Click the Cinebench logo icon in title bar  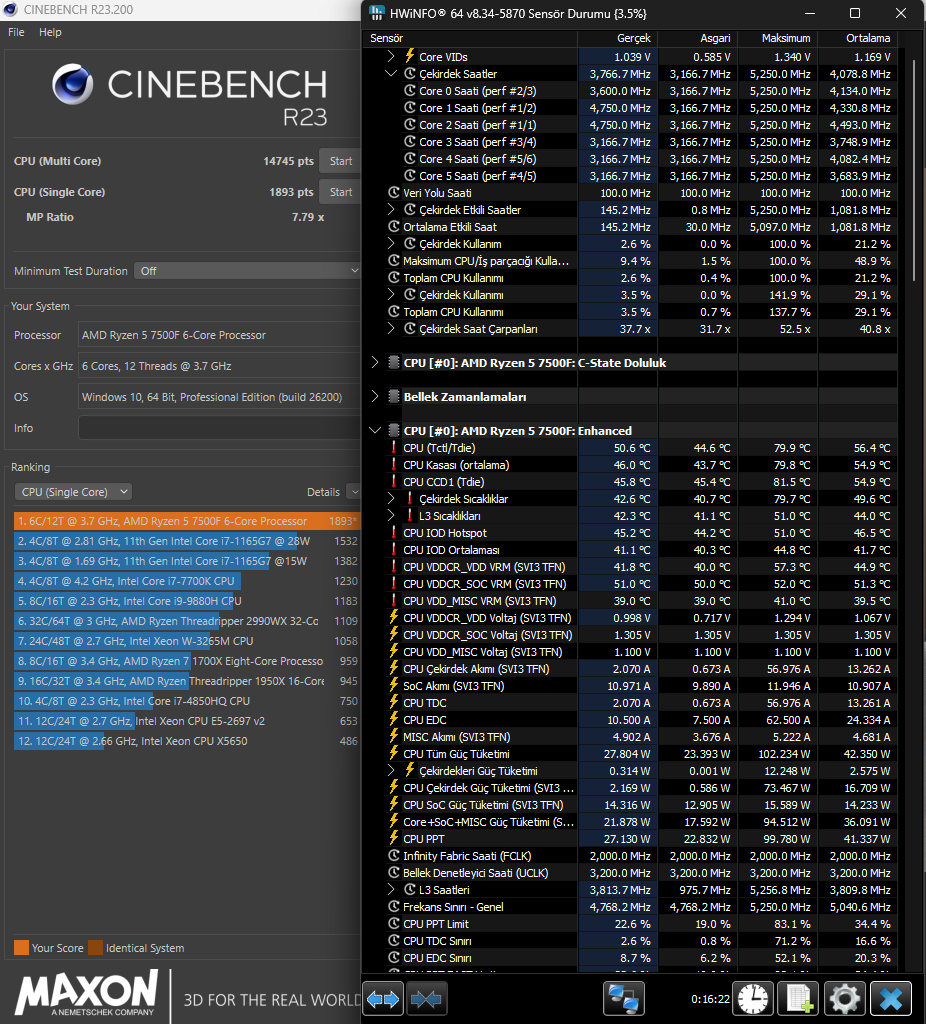tap(10, 9)
